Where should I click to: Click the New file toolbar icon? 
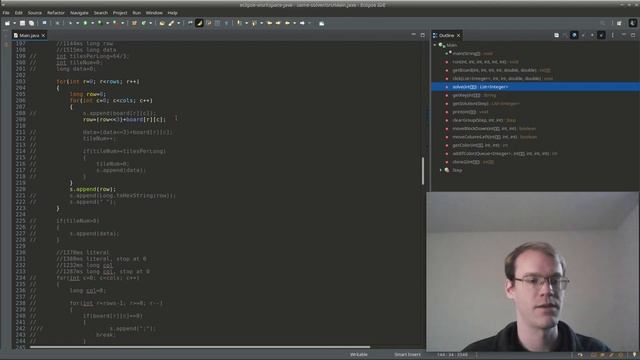click(7, 23)
